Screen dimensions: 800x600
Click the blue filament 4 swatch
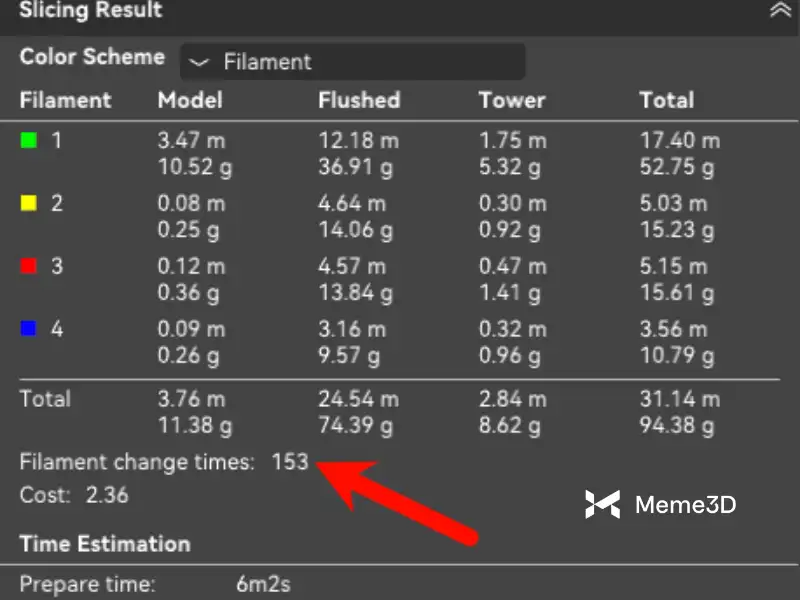click(x=29, y=329)
